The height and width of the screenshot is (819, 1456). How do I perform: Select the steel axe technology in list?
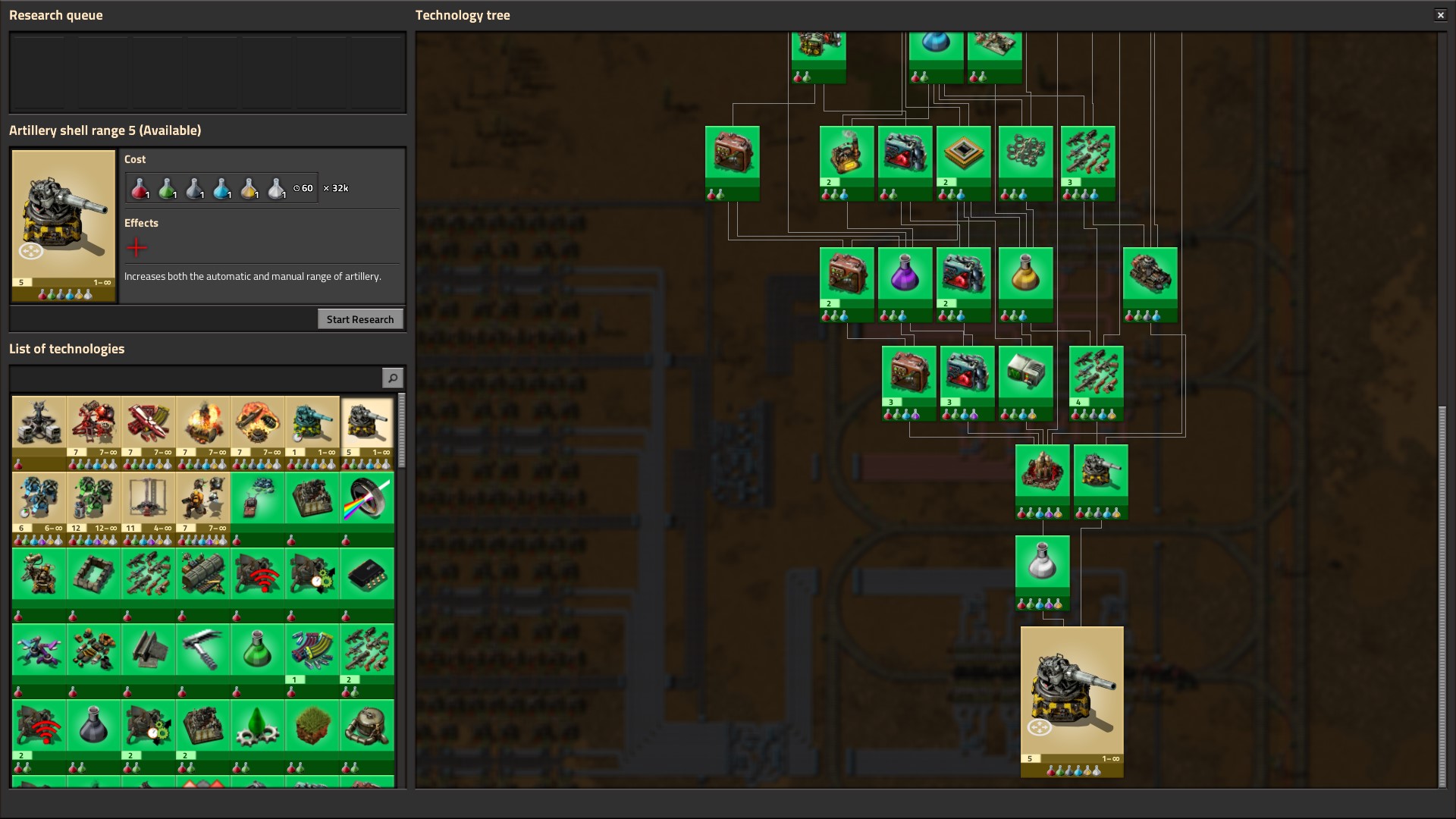pos(203,660)
